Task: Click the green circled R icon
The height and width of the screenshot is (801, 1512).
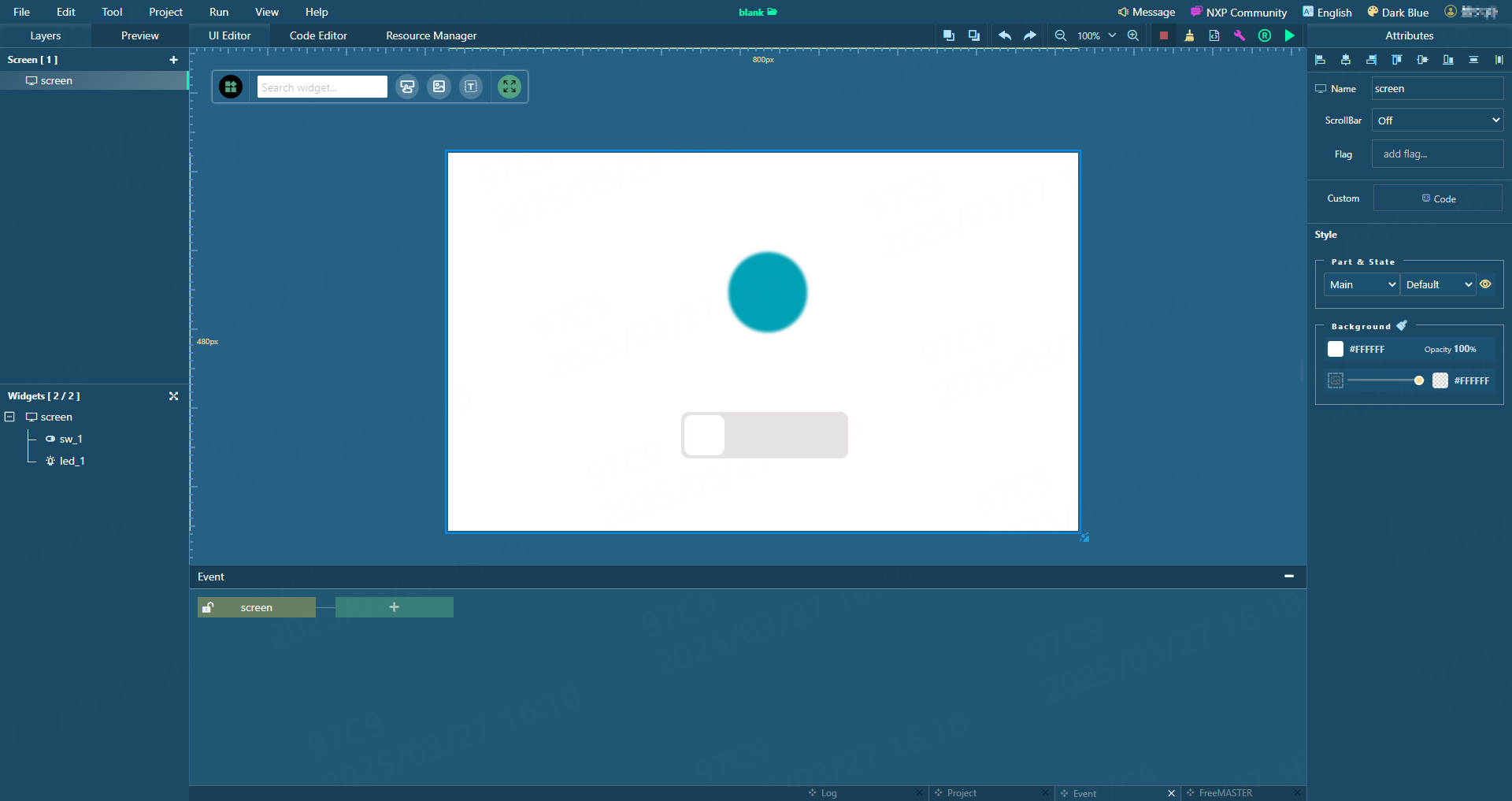Action: click(1265, 35)
